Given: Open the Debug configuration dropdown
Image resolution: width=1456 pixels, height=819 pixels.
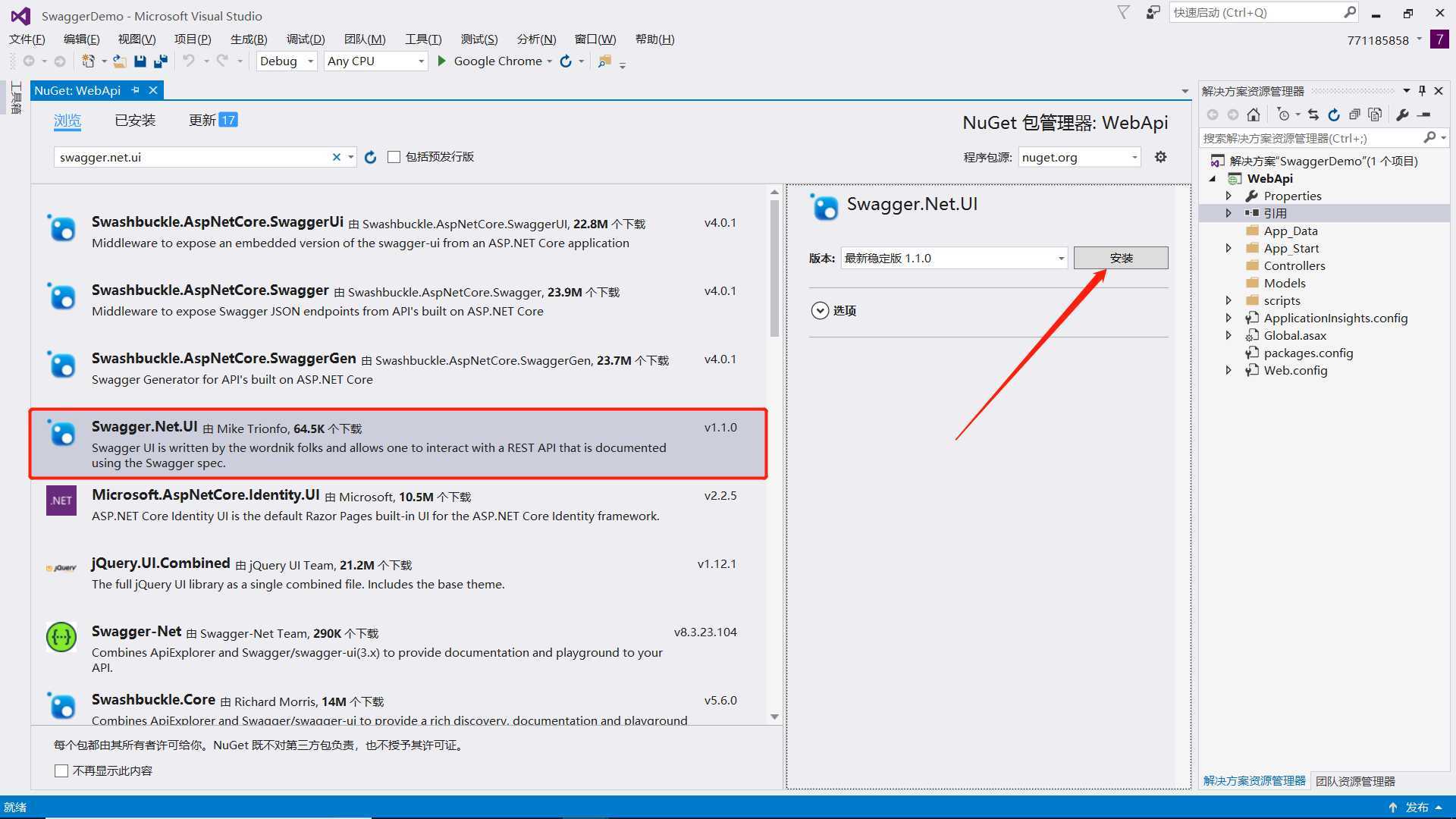Looking at the screenshot, I should pyautogui.click(x=287, y=61).
